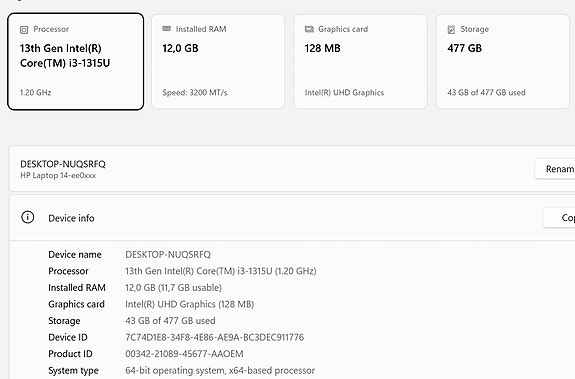Click the DESKTOP-NUQSRFQ computer name heading

63,164
